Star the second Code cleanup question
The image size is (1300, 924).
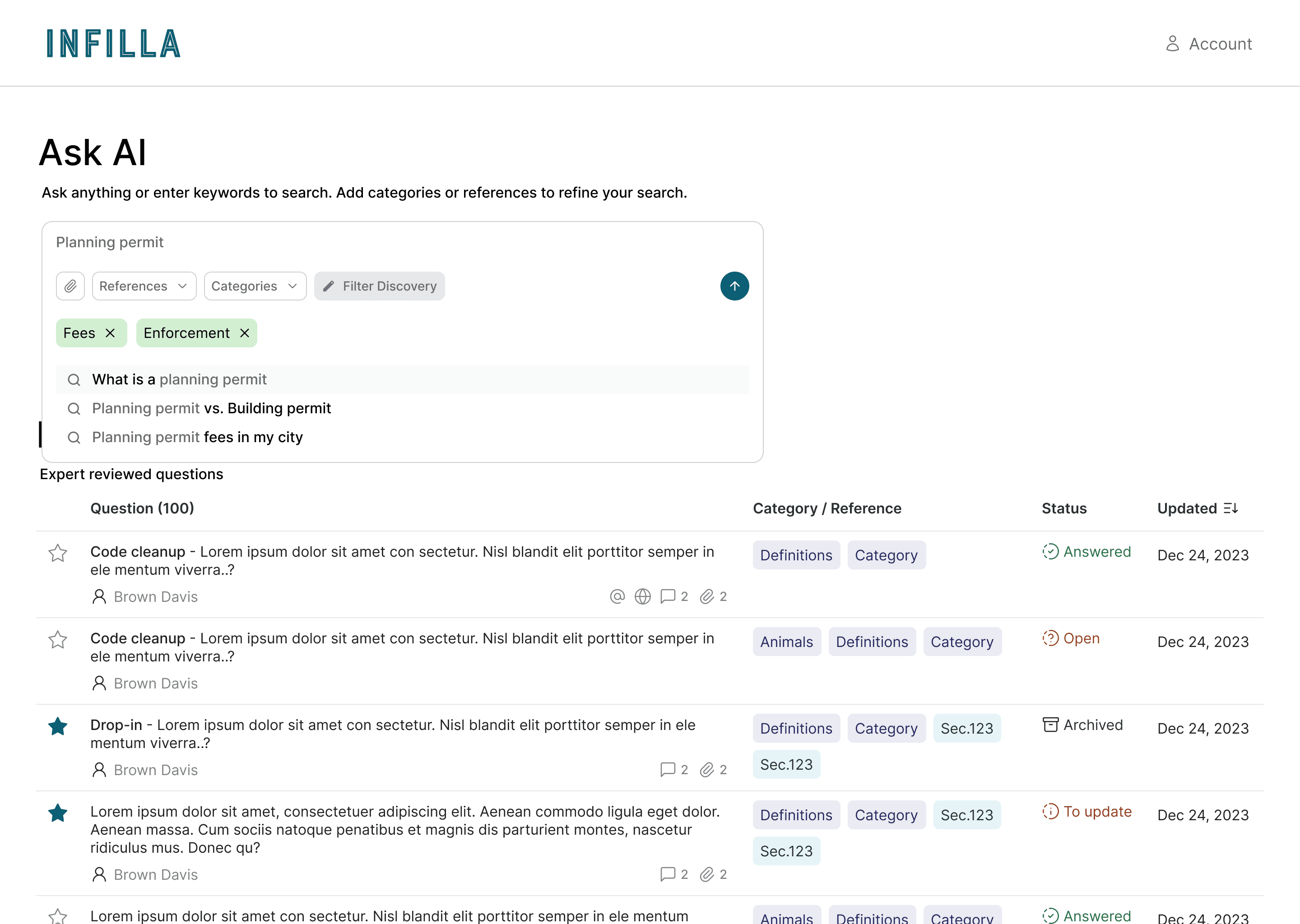pyautogui.click(x=57, y=640)
